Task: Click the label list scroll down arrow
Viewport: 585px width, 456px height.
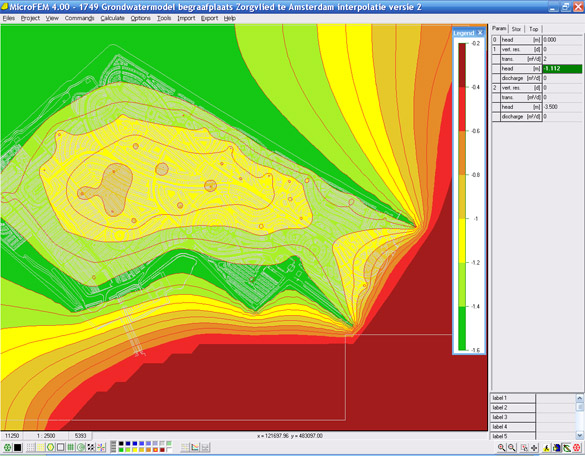Action: pyautogui.click(x=579, y=435)
